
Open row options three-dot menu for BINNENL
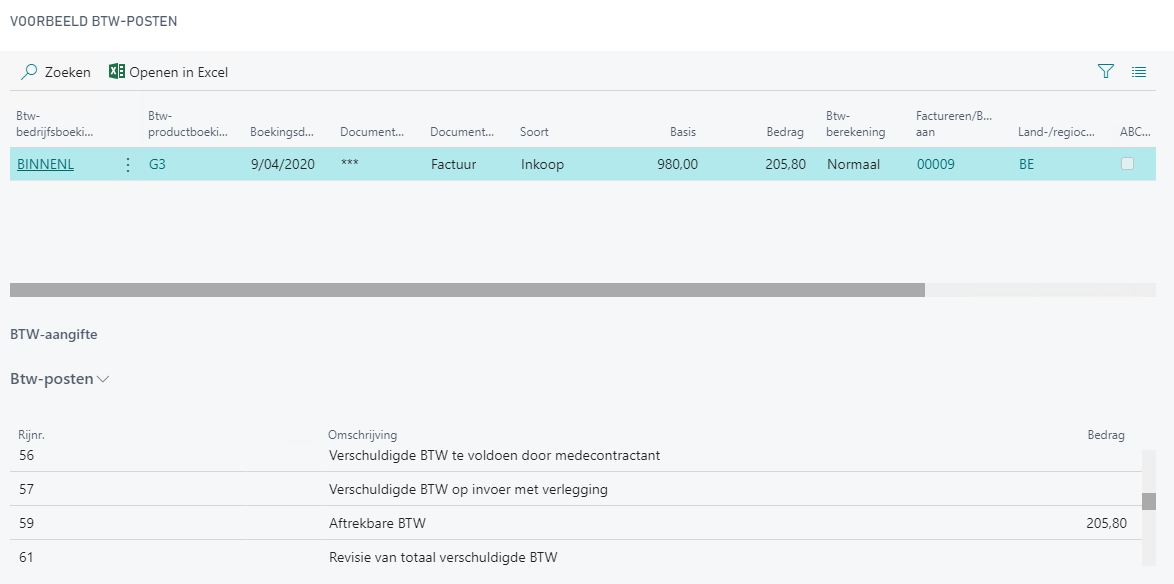coord(127,165)
